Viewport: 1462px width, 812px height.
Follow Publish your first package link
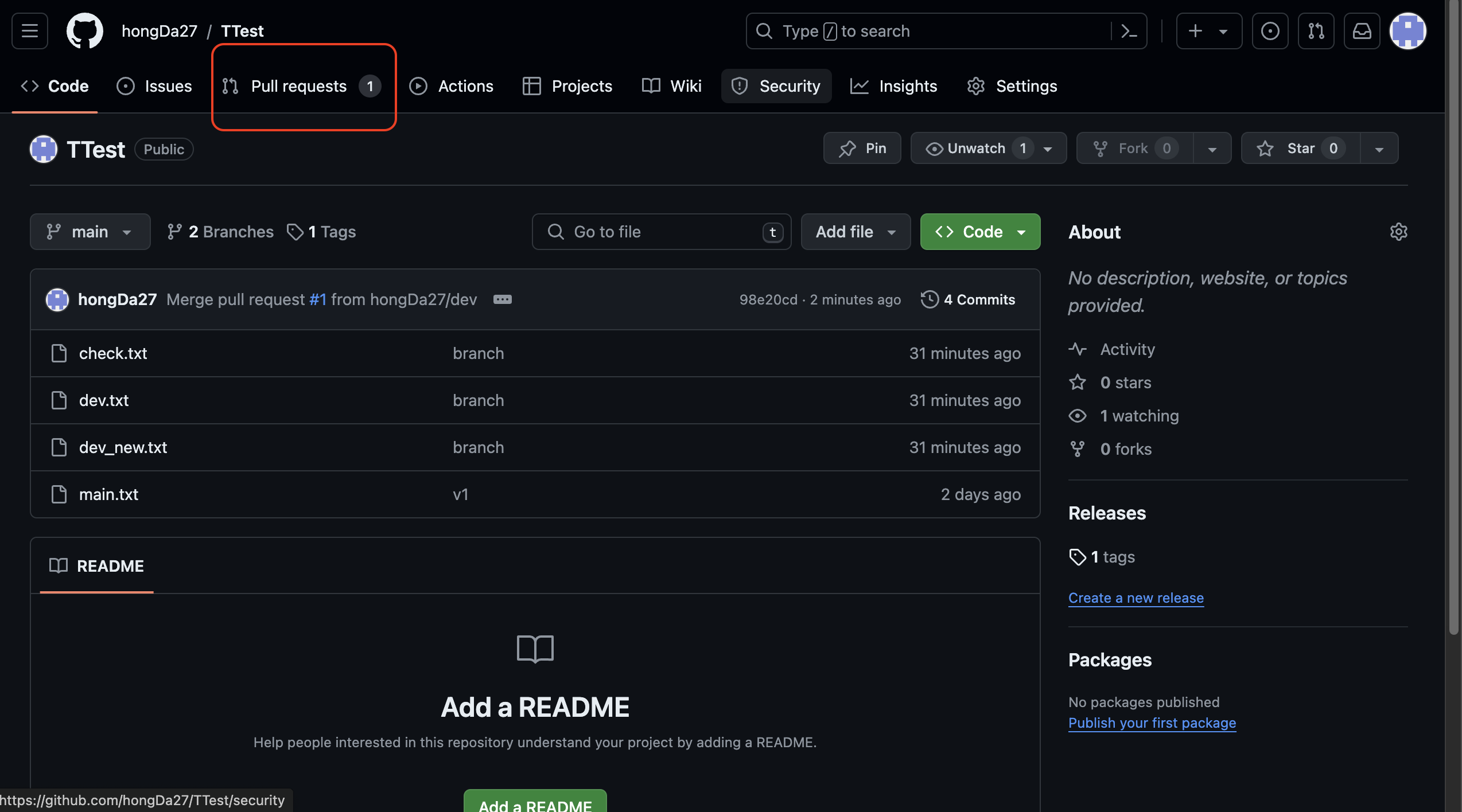(x=1152, y=723)
